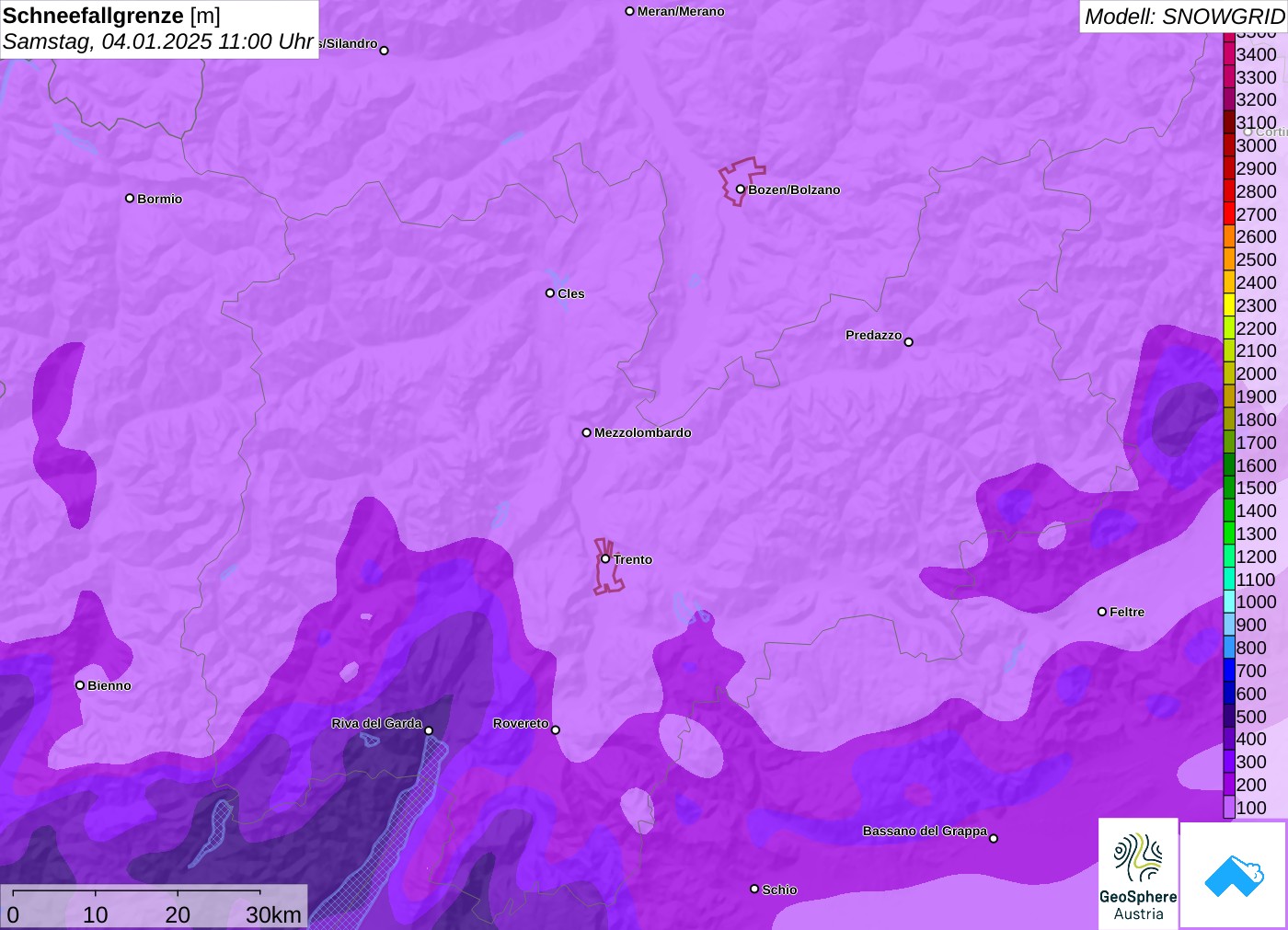Click the Cles location marker

550,293
